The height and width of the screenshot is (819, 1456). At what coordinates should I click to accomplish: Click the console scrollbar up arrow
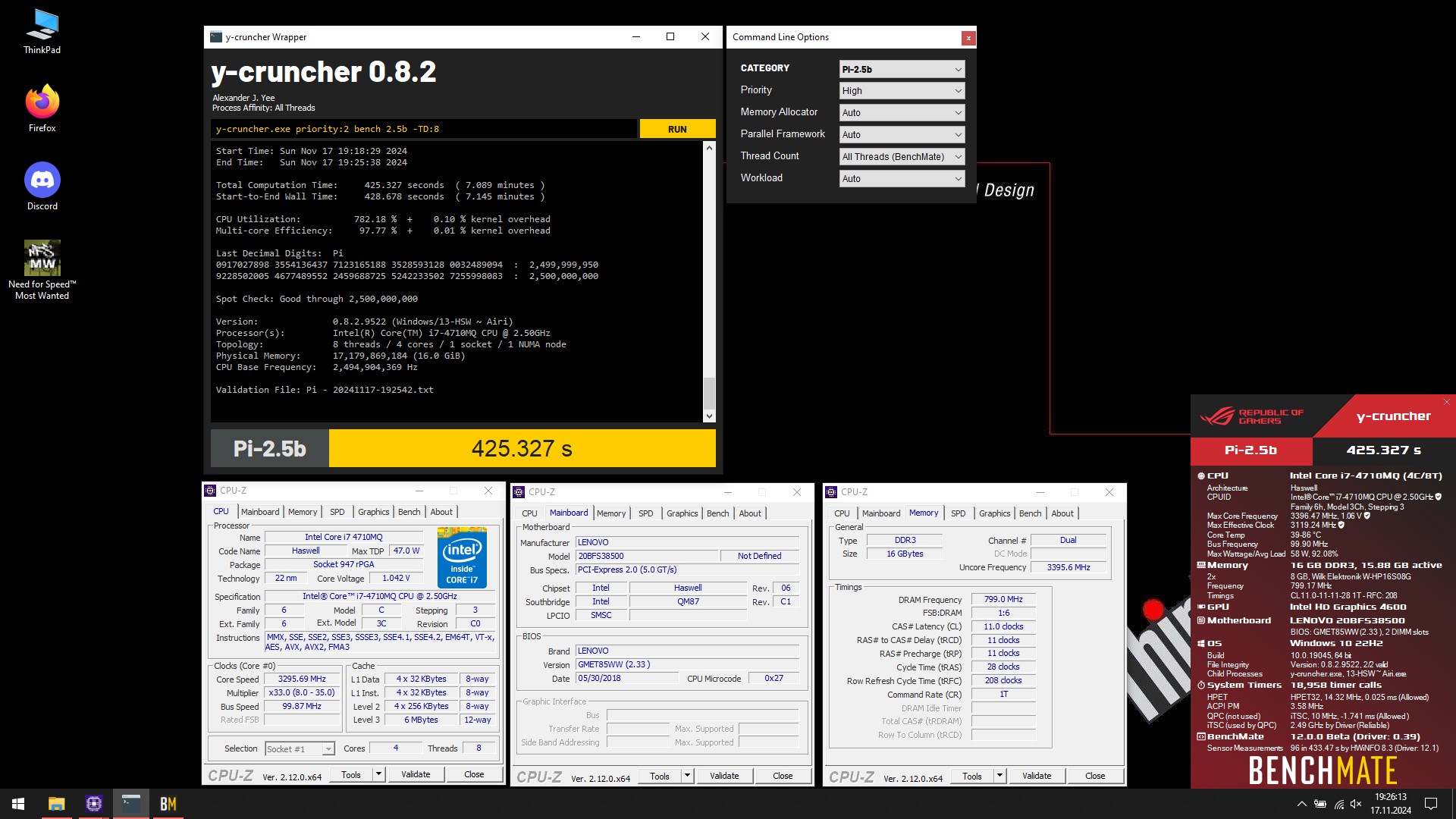coord(709,148)
